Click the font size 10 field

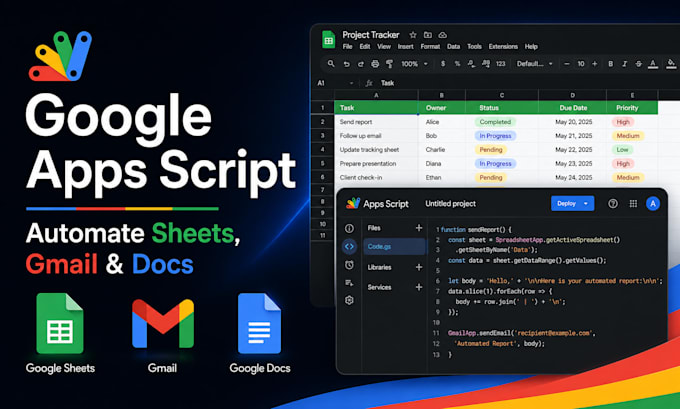coord(581,64)
